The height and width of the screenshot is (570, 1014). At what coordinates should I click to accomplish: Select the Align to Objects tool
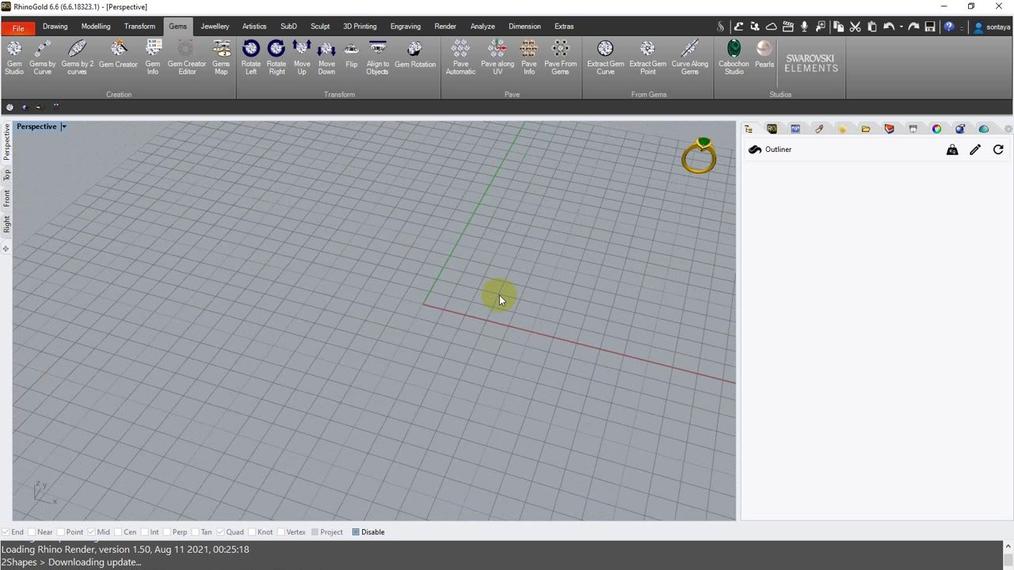(378, 57)
